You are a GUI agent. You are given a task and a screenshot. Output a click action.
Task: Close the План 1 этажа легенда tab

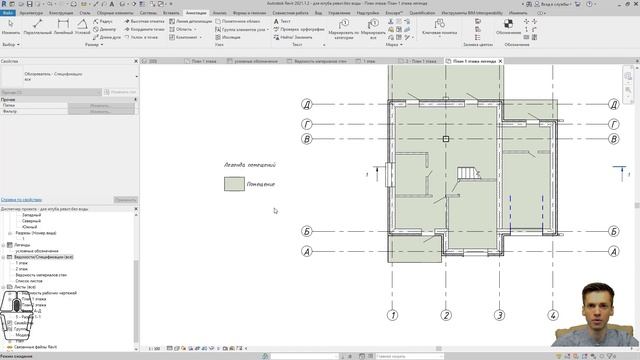500,61
